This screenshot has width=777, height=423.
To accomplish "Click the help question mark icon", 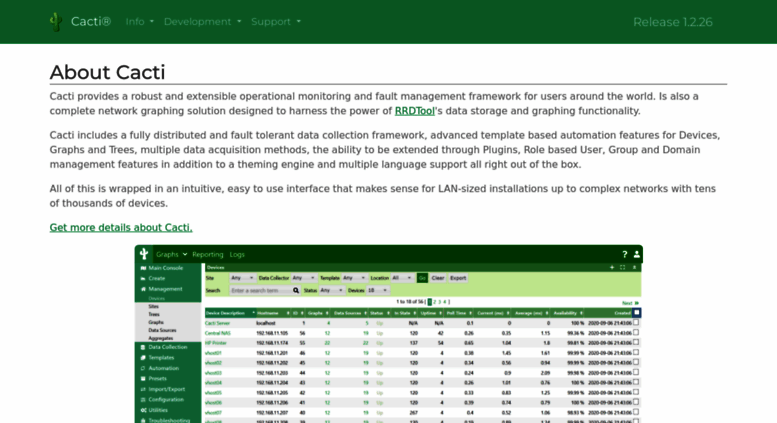I will tap(624, 254).
